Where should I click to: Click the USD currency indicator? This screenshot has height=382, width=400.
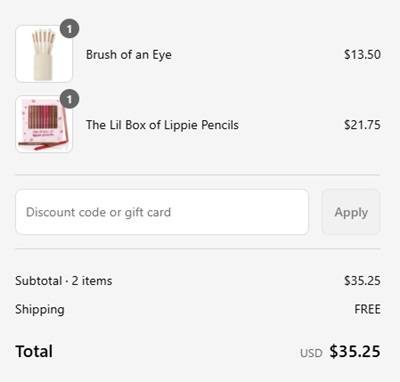click(311, 353)
